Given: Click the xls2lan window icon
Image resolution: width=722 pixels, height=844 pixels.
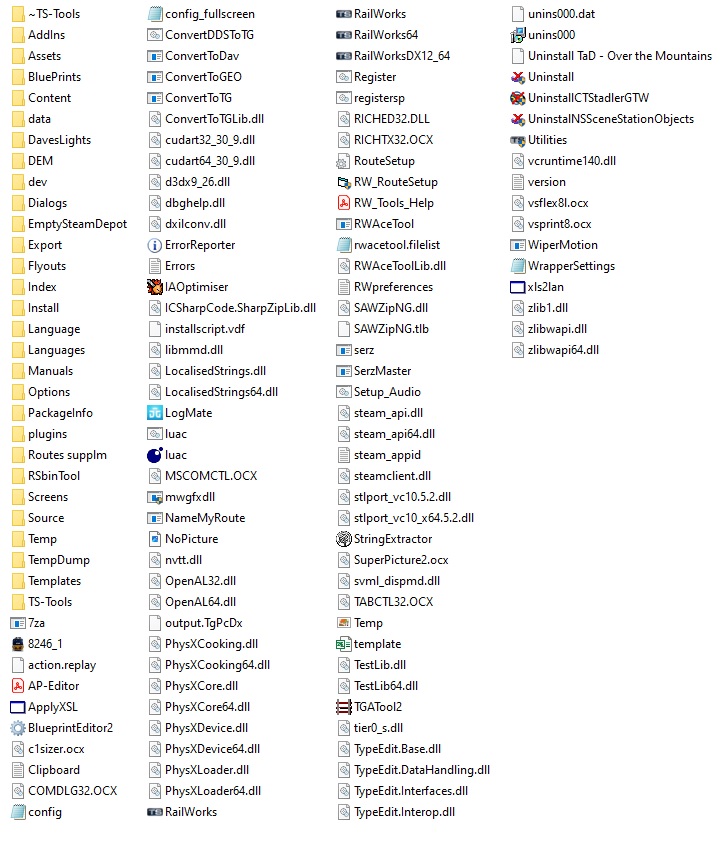Looking at the screenshot, I should coord(517,287).
